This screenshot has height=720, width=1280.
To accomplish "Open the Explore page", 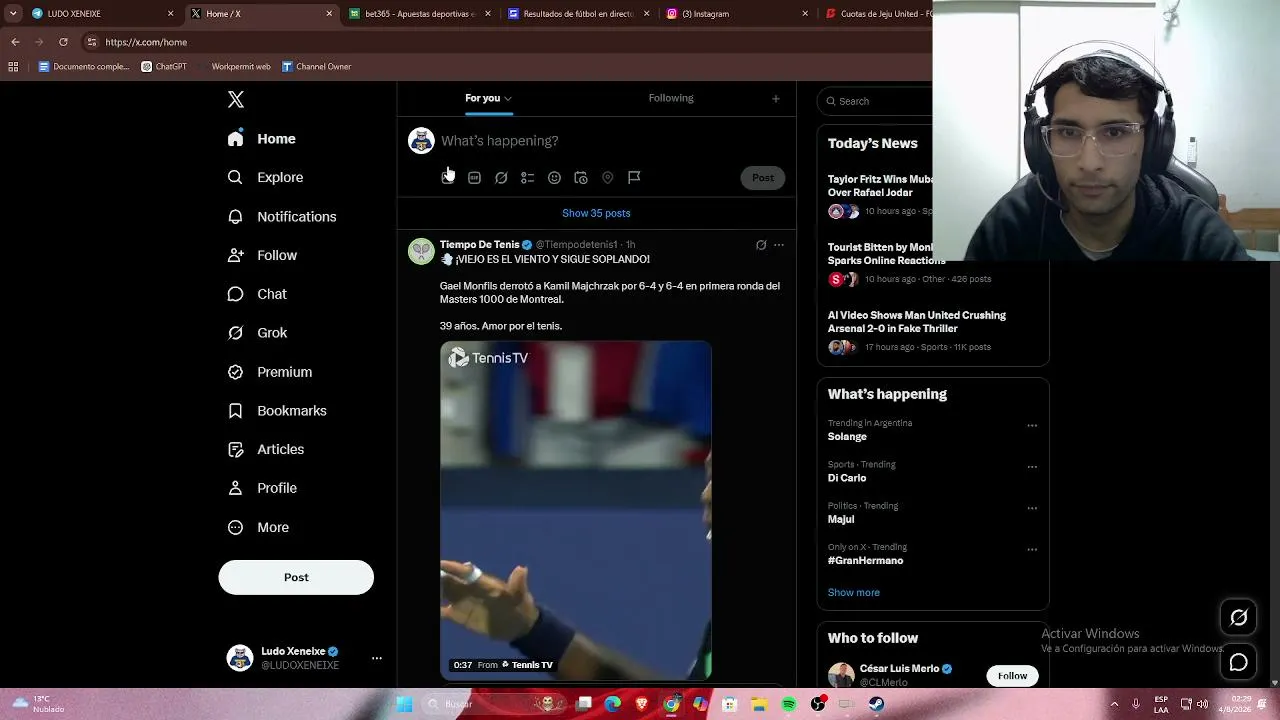I will [x=266, y=177].
